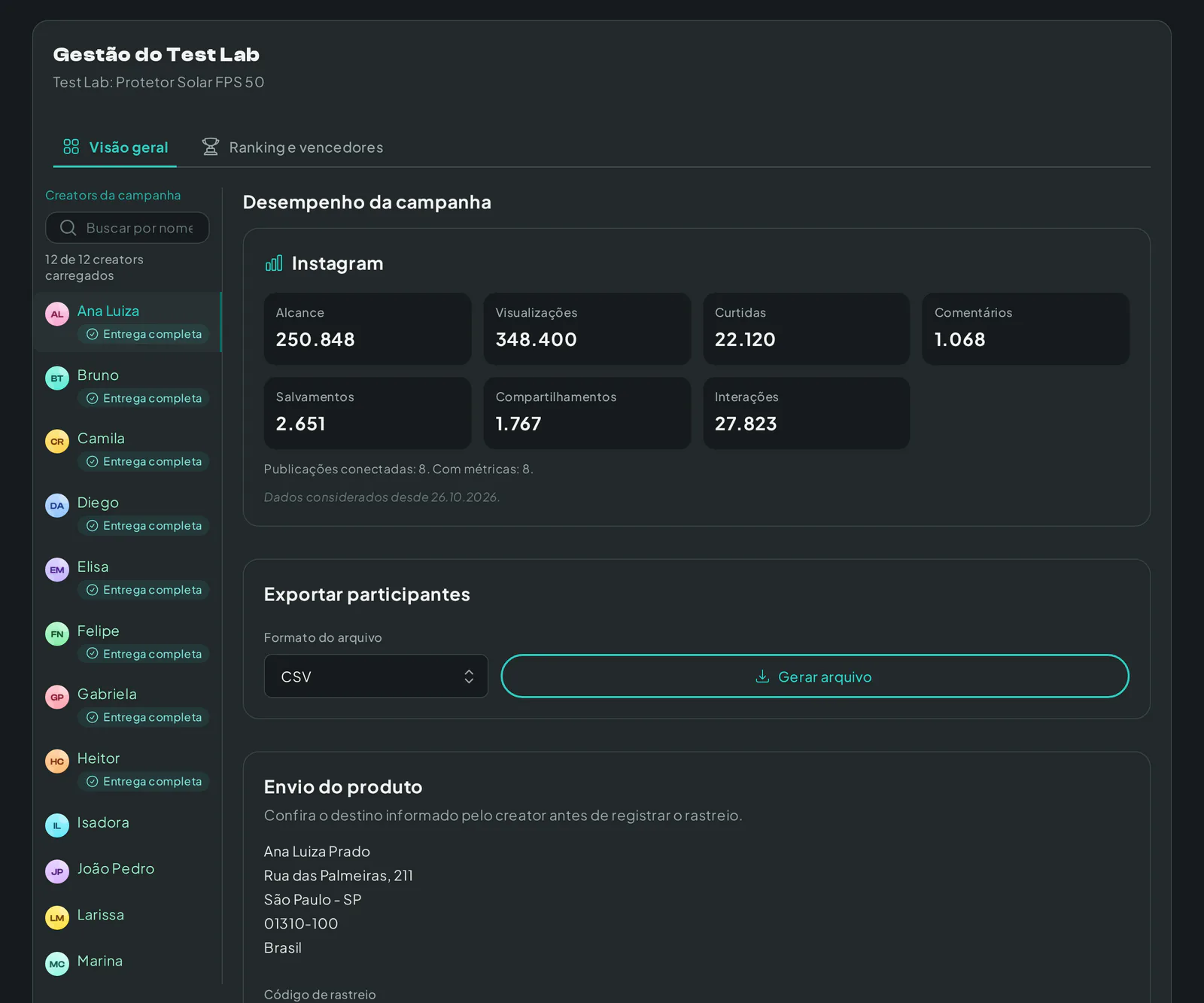Select creator Heitor in the list
The image size is (1204, 1003).
click(x=127, y=770)
